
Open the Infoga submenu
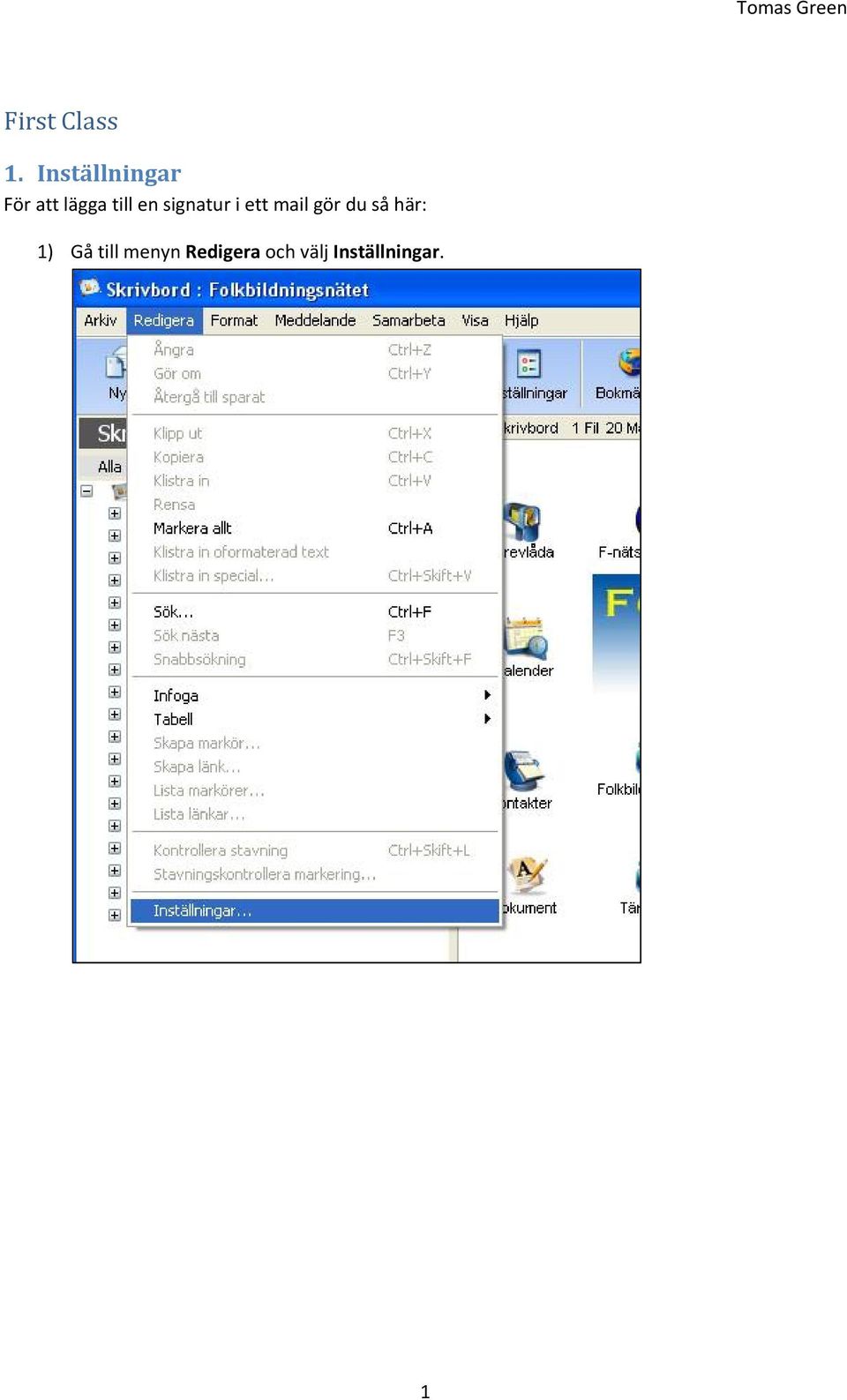coord(315,695)
